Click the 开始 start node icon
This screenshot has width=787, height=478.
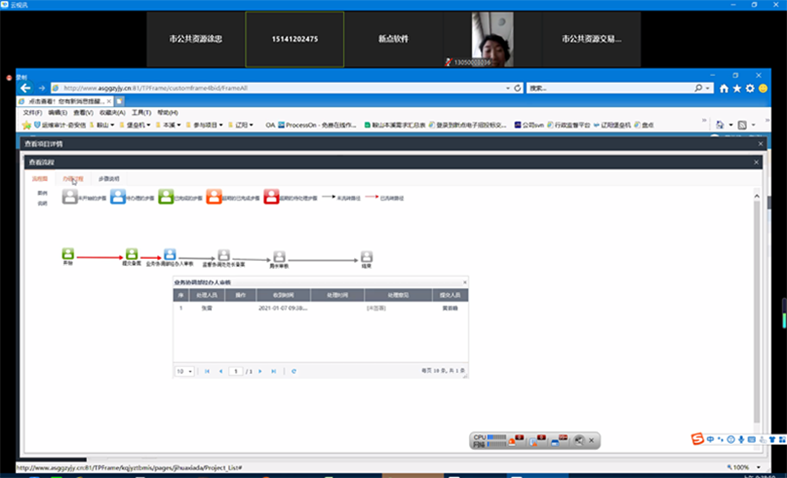coord(68,254)
